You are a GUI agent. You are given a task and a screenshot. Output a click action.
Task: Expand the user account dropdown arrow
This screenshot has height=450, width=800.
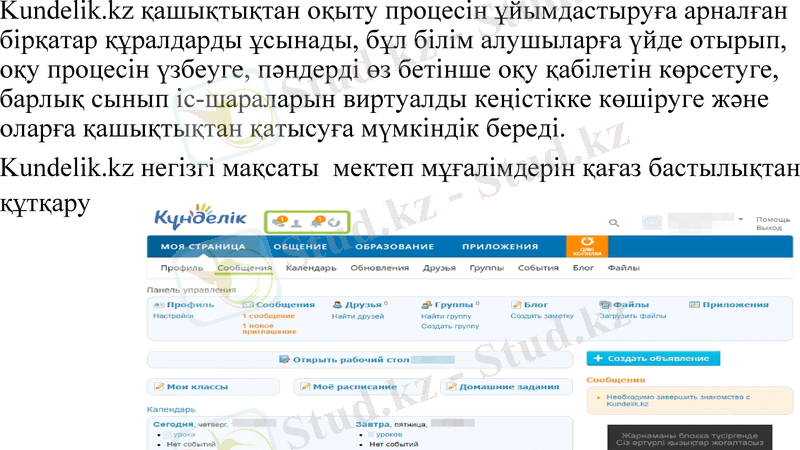741,218
